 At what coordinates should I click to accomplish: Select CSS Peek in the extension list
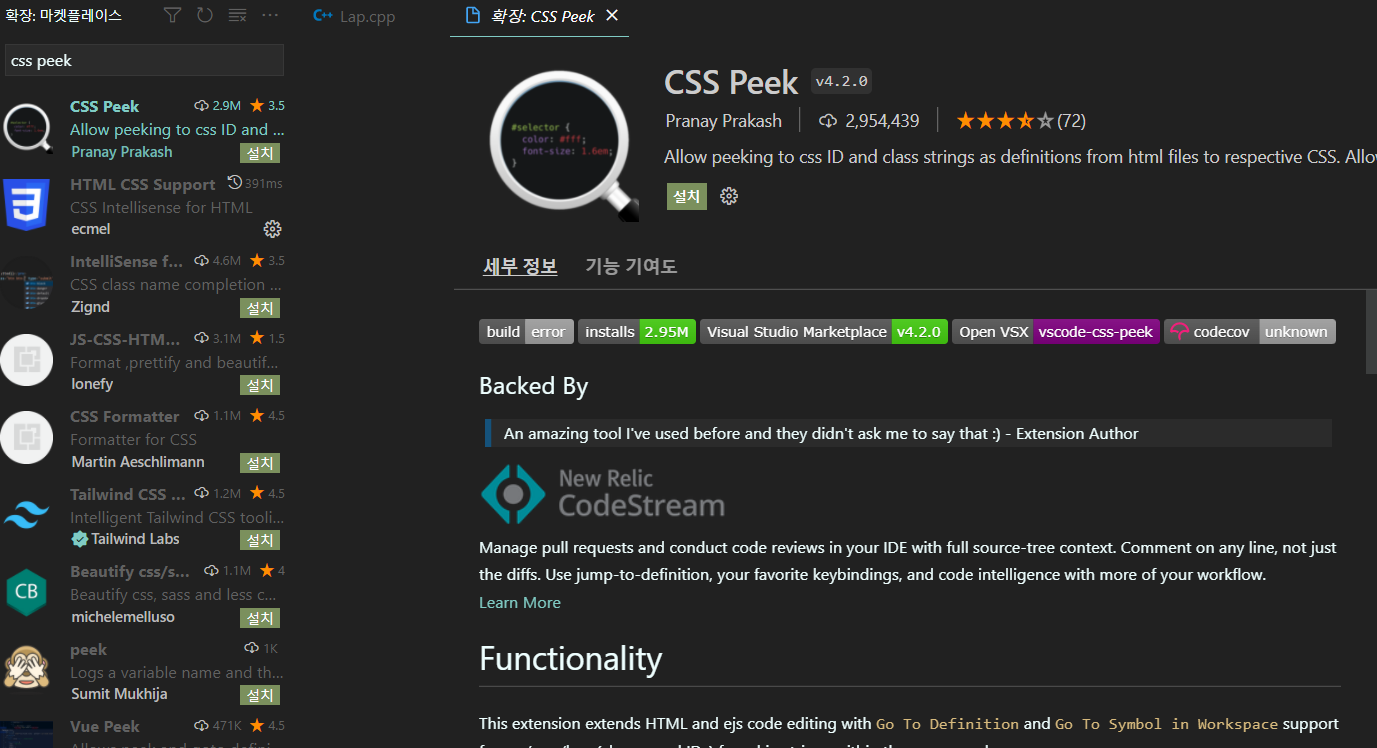pyautogui.click(x=144, y=128)
